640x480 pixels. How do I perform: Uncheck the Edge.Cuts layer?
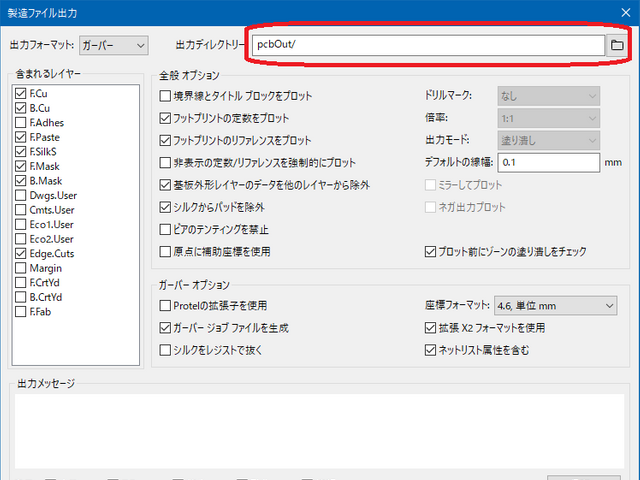pyautogui.click(x=20, y=253)
